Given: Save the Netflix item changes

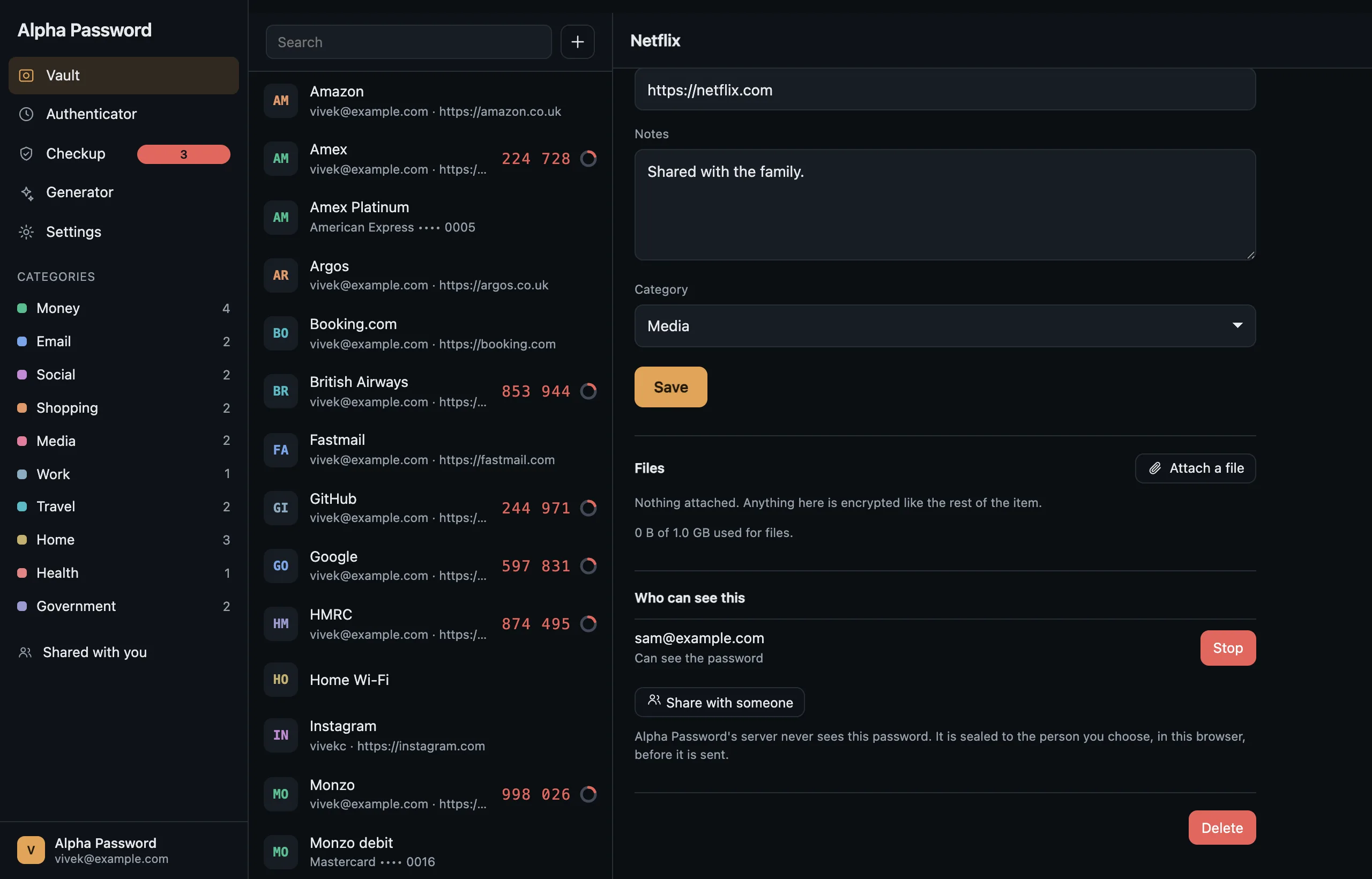Looking at the screenshot, I should click(670, 387).
